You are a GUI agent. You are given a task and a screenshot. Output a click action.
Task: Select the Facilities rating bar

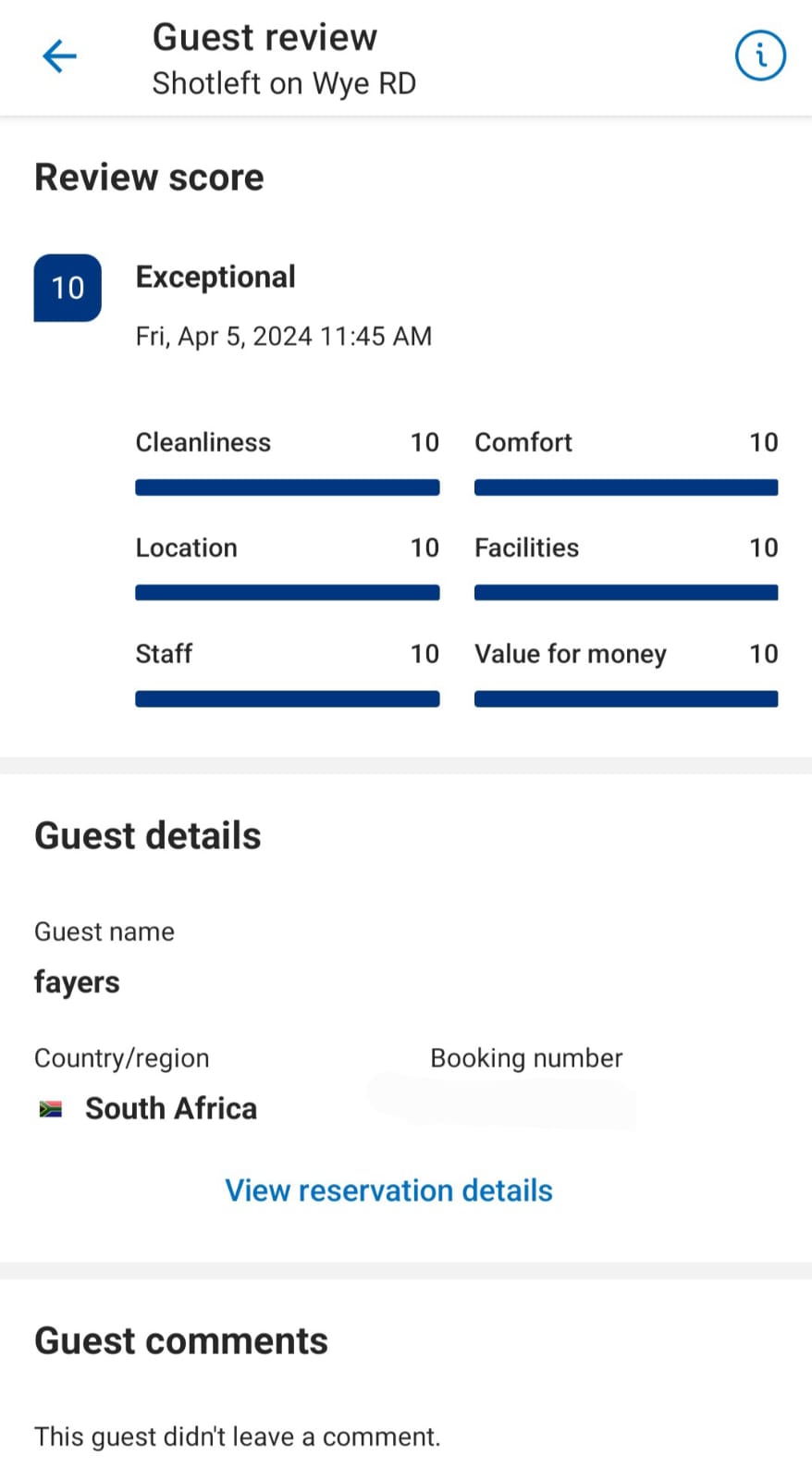pyautogui.click(x=626, y=593)
